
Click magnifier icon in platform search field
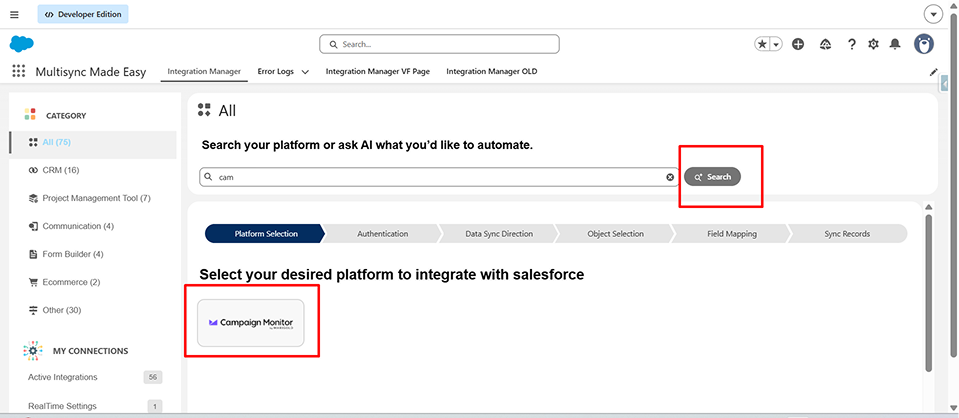208,177
